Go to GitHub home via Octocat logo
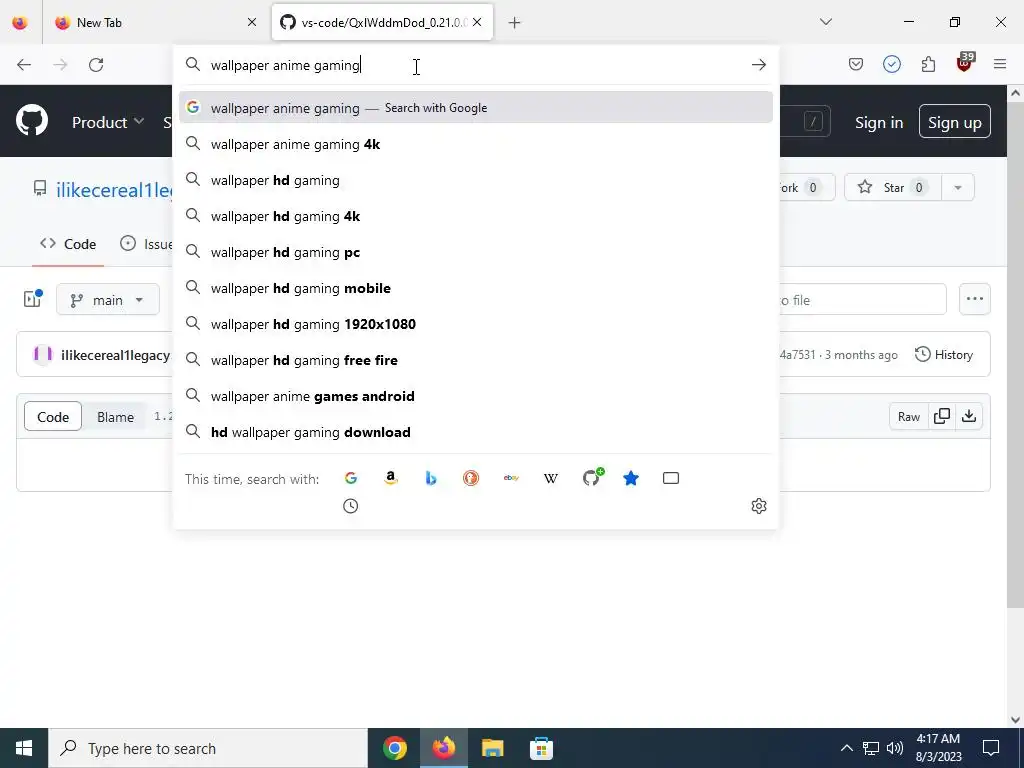This screenshot has height=768, width=1024. coord(32,120)
